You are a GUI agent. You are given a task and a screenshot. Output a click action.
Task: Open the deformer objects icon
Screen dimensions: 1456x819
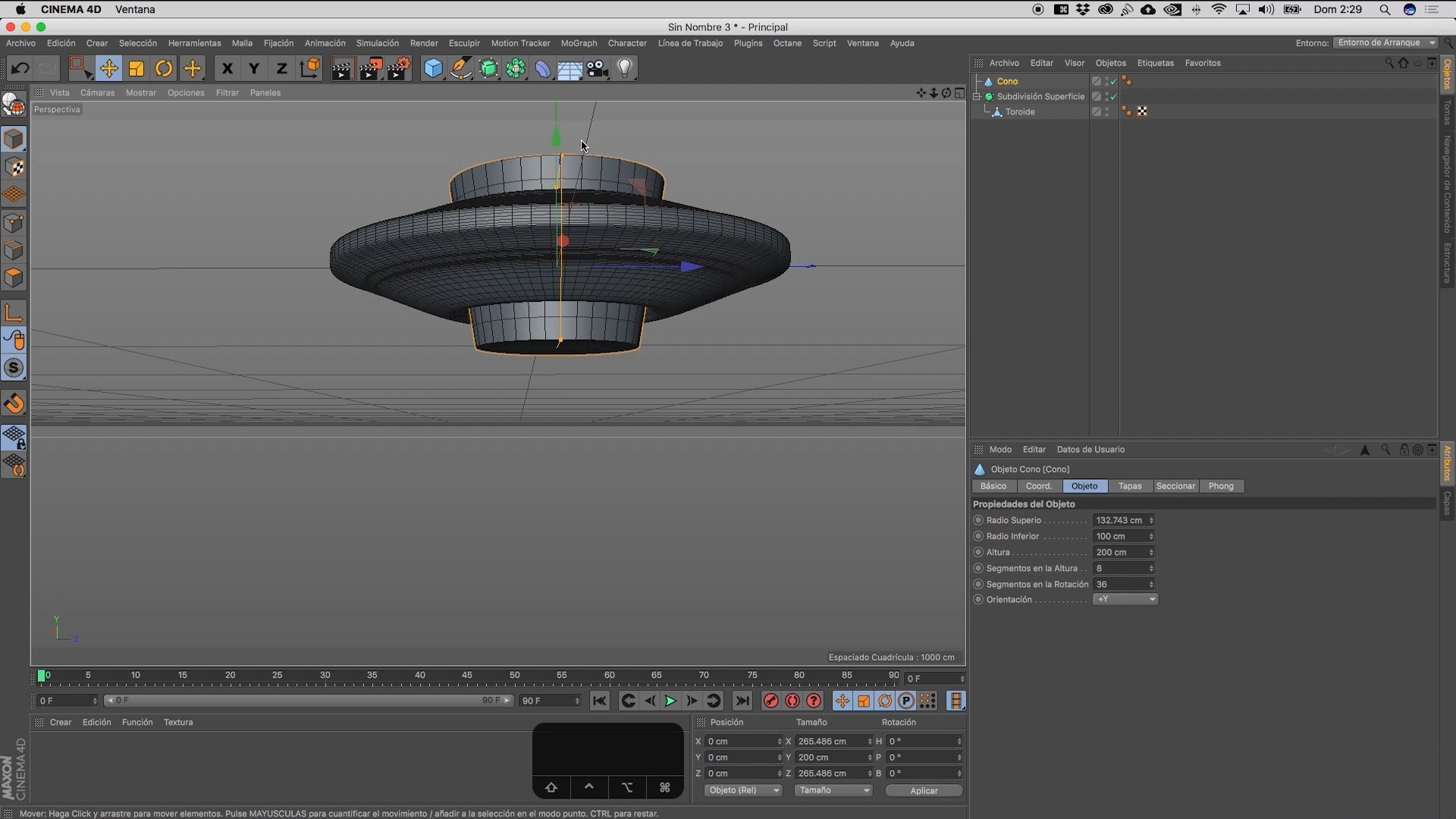click(x=543, y=69)
